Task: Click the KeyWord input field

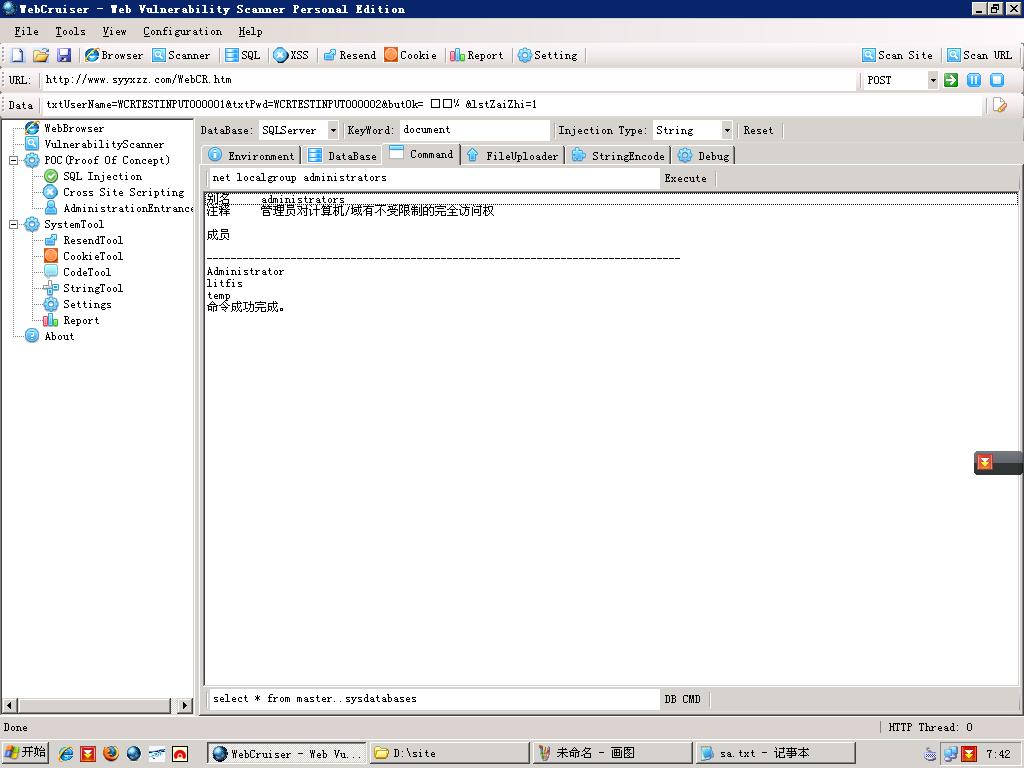Action: pyautogui.click(x=474, y=130)
